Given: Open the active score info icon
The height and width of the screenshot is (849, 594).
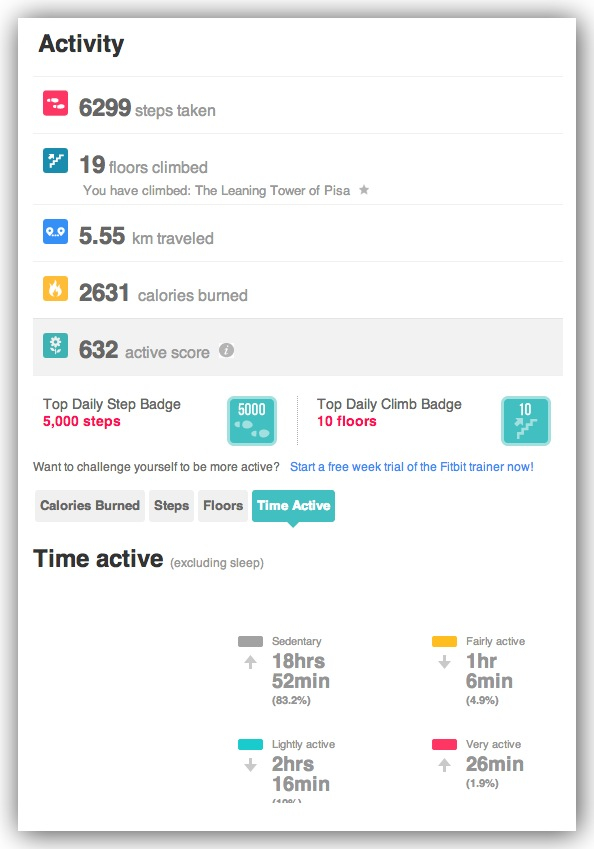Looking at the screenshot, I should coord(226,350).
